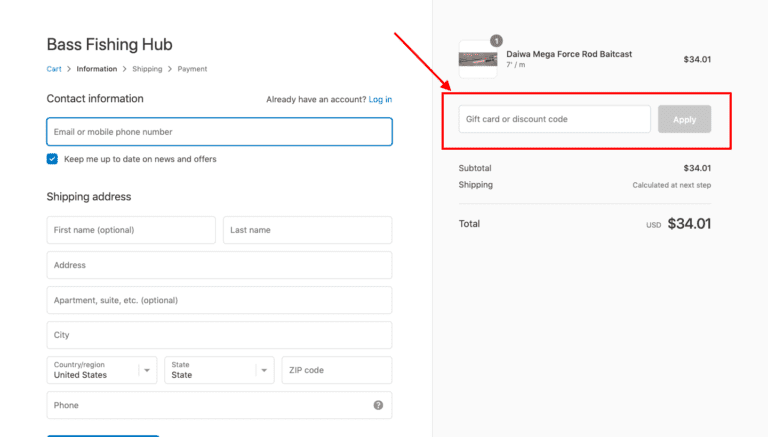Click the phone field help question-mark icon
Image resolution: width=768 pixels, height=437 pixels.
(378, 405)
